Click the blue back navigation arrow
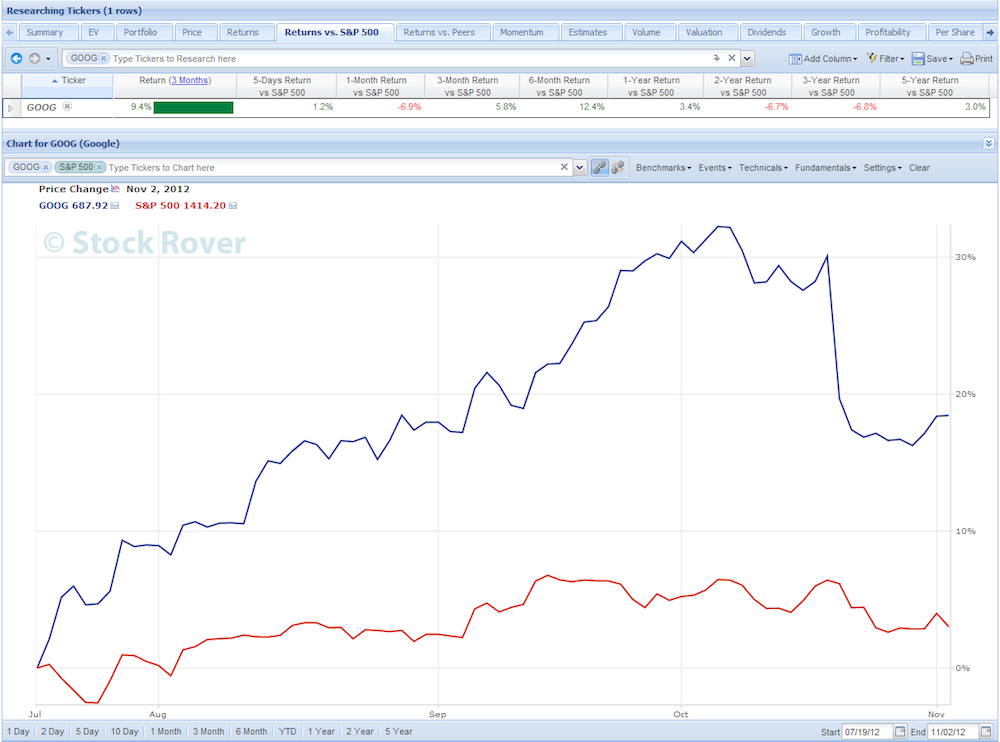The height and width of the screenshot is (742, 1000). [17, 59]
